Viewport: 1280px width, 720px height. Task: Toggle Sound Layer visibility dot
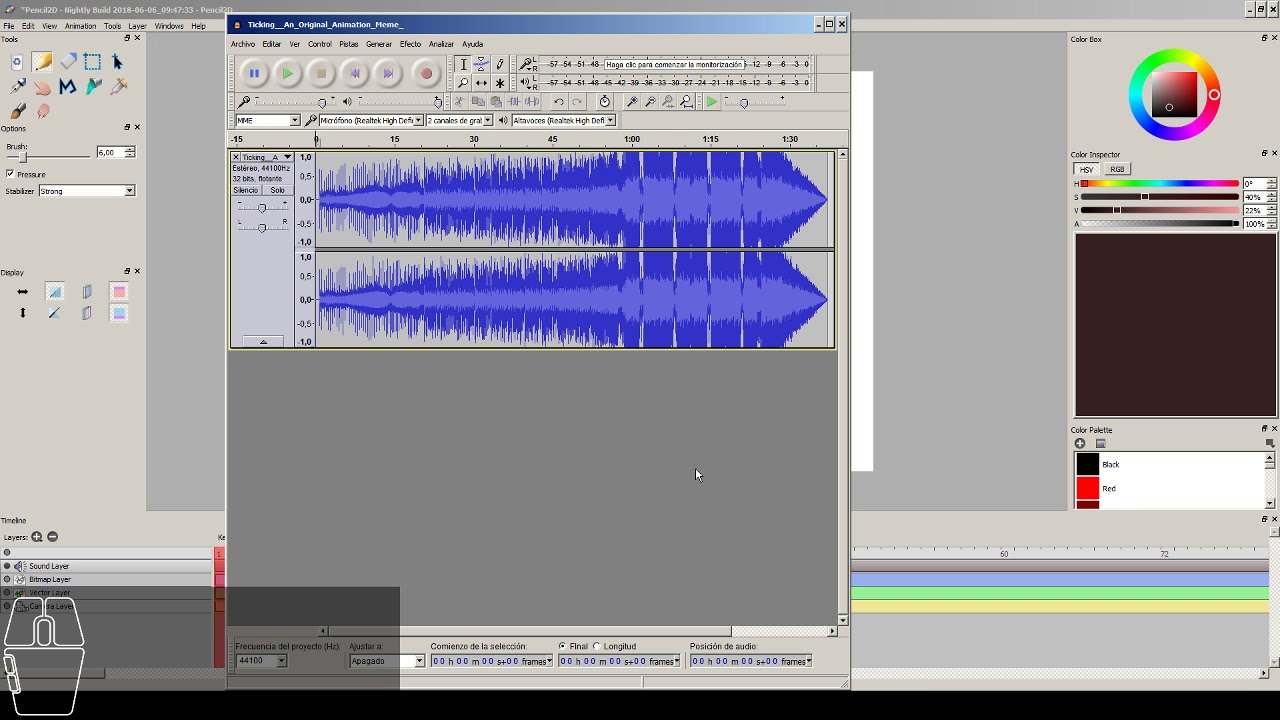[x=7, y=566]
